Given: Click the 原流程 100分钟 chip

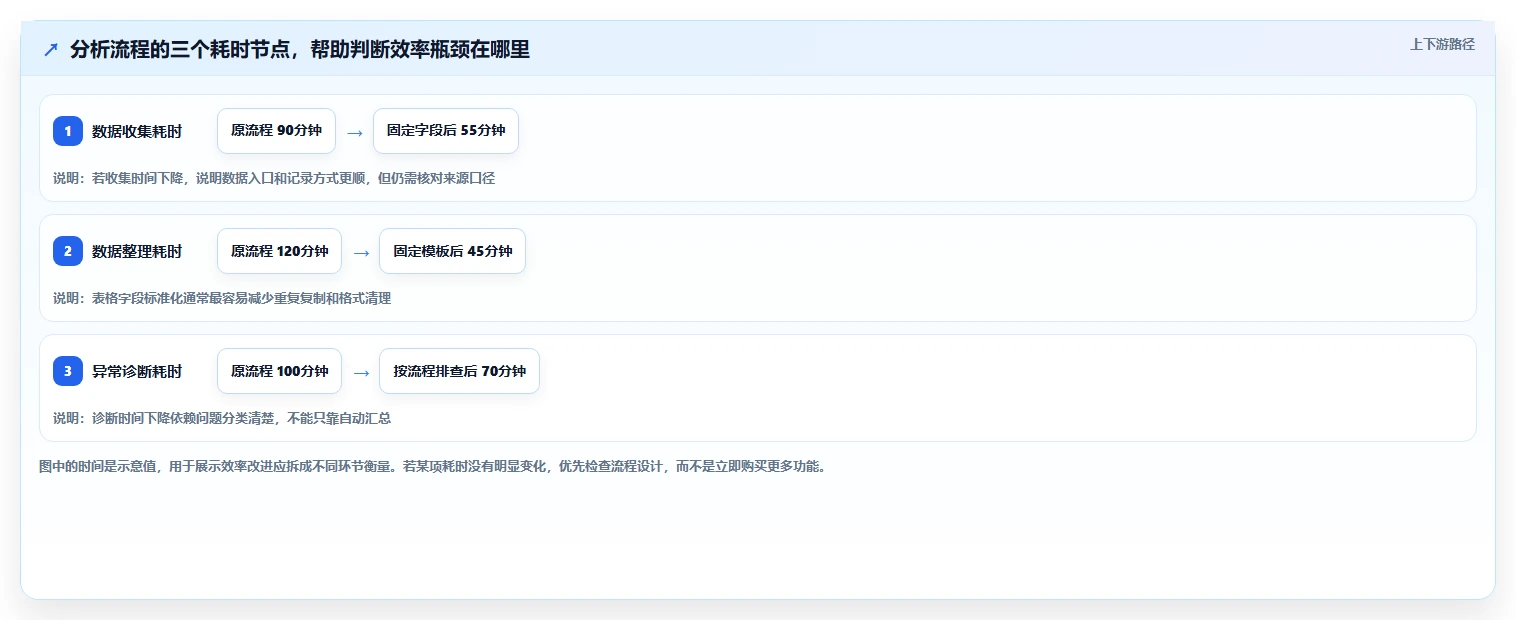Looking at the screenshot, I should 279,371.
